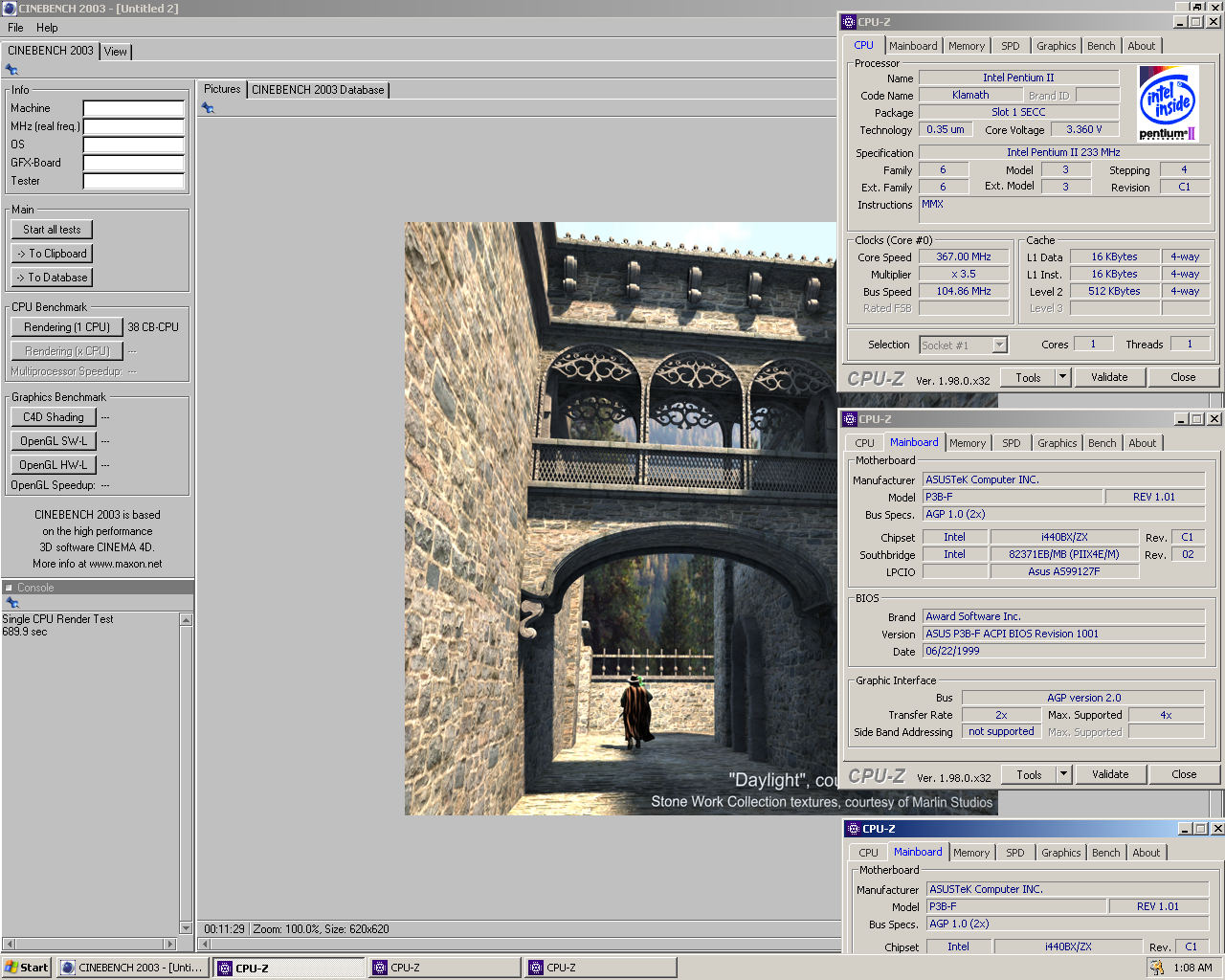Click the top CPU-Z window title icon

pos(849,22)
